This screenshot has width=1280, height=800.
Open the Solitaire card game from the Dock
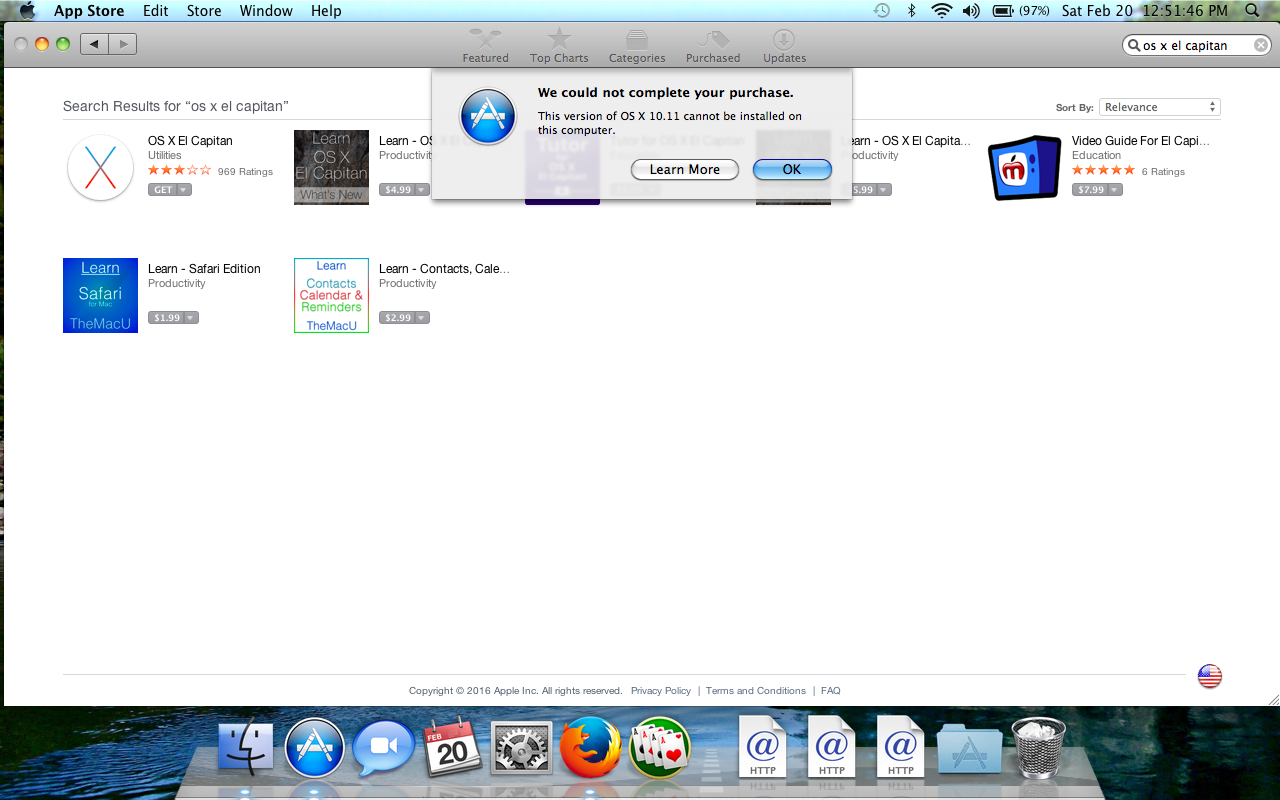[x=660, y=748]
